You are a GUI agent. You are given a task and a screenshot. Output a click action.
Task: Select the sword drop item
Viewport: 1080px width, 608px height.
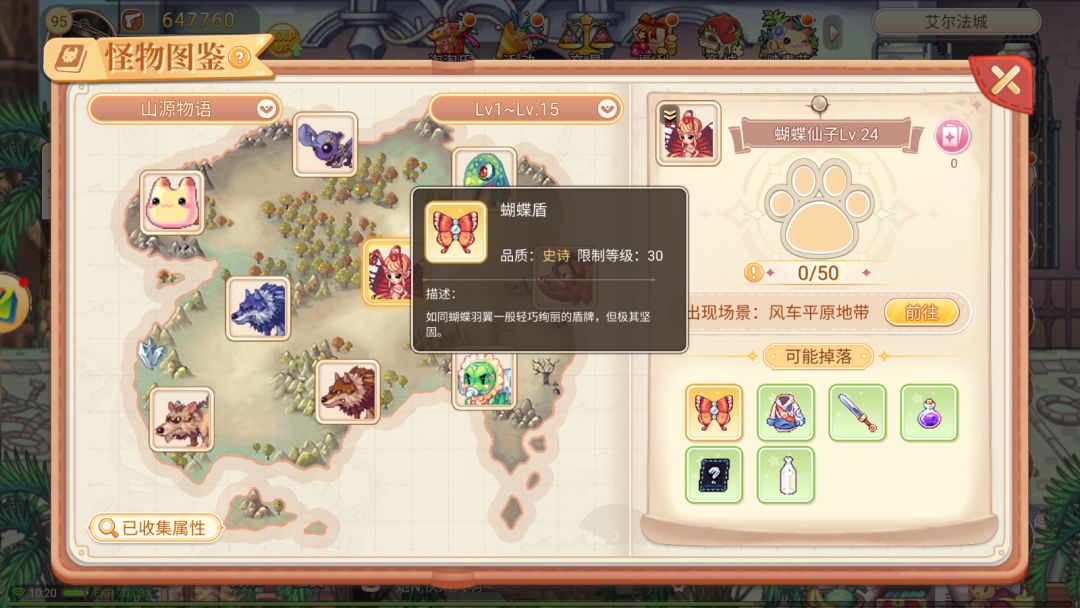coord(857,412)
